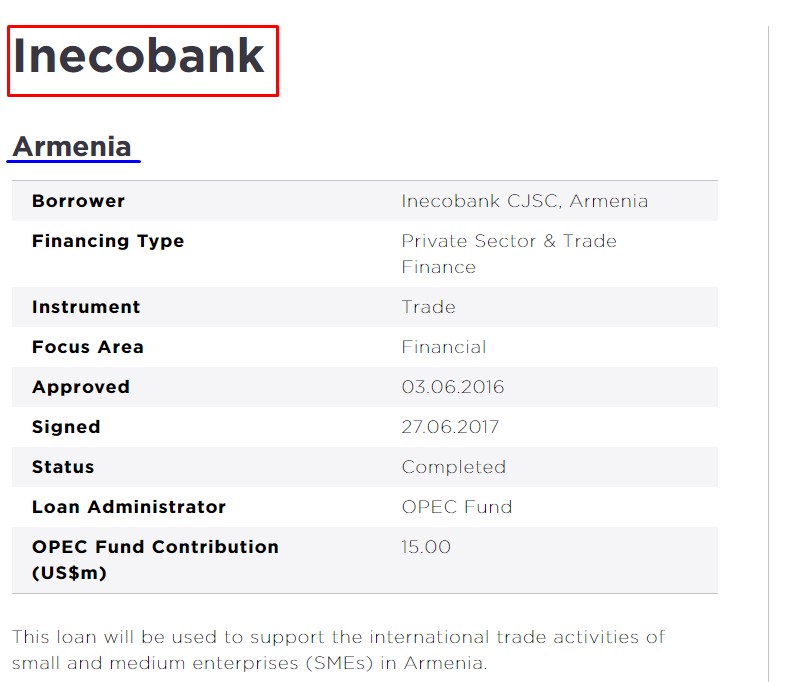
Task: Click the 'Completed' status value
Action: [x=453, y=467]
